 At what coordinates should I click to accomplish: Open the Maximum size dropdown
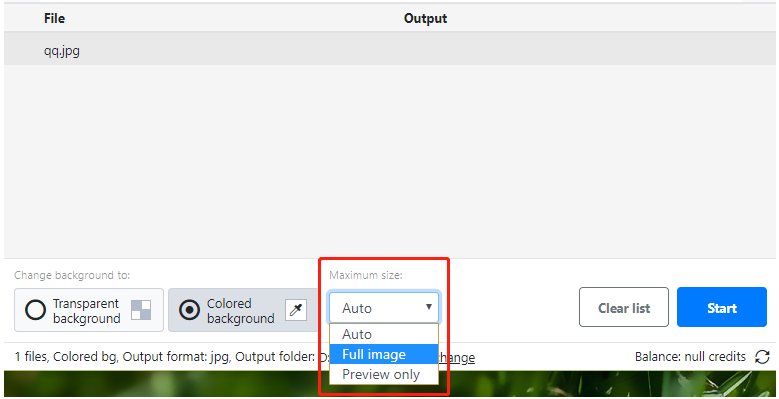[x=384, y=308]
